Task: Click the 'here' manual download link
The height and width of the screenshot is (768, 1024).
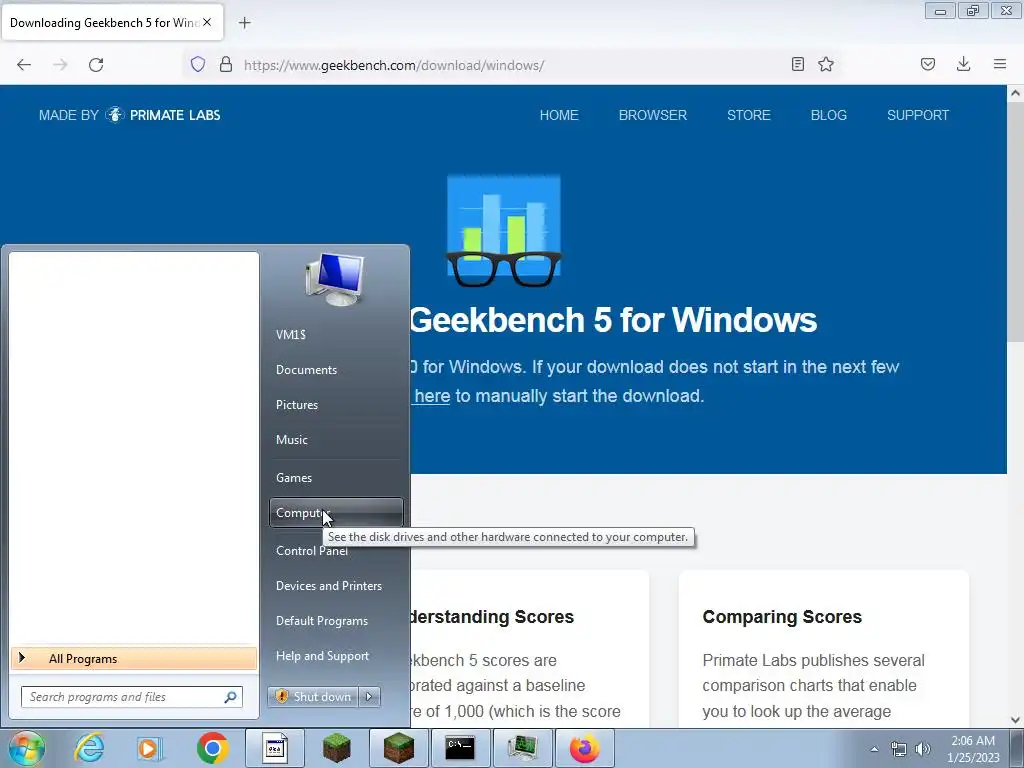Action: (432, 396)
